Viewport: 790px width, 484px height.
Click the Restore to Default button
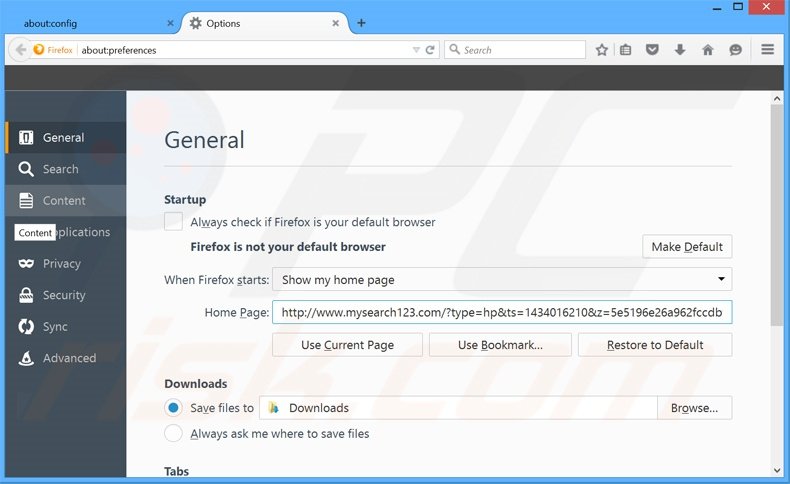pos(655,345)
